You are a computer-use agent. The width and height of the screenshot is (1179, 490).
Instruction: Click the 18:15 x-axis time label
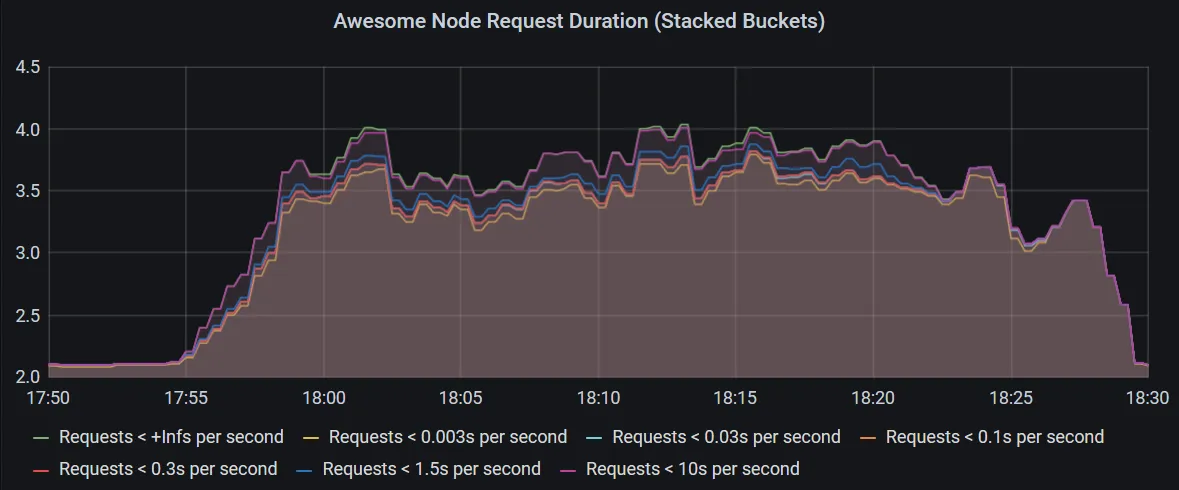pos(735,398)
